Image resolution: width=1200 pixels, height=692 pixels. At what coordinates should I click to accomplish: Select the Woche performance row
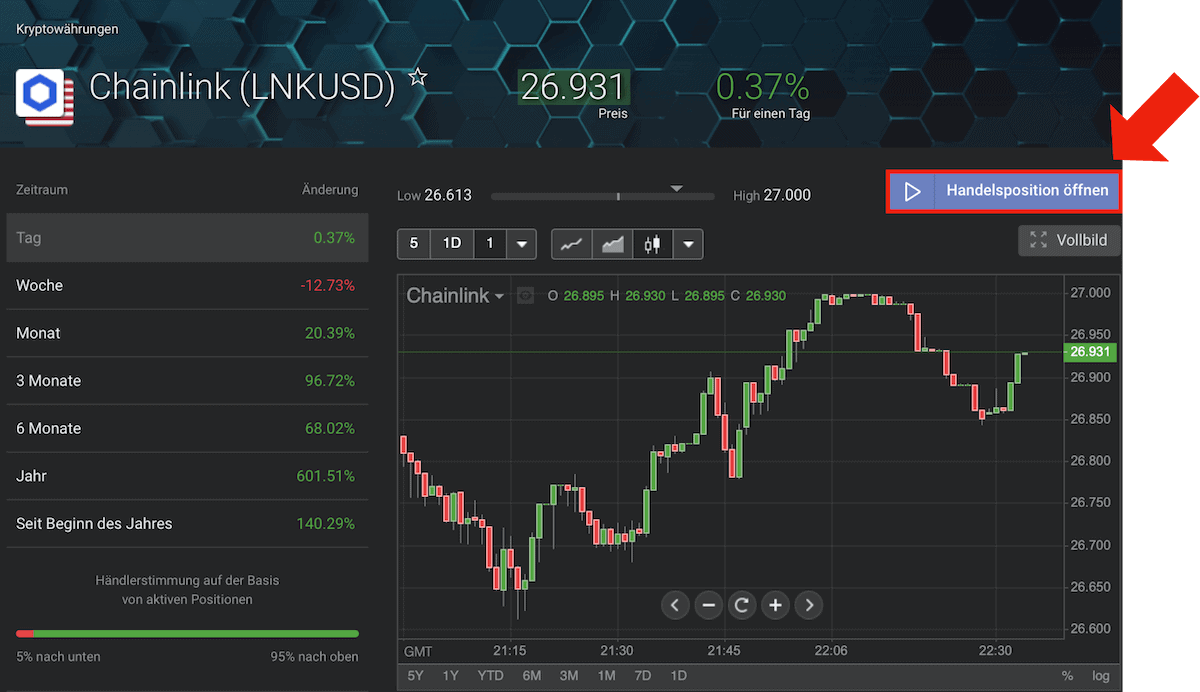(x=187, y=285)
